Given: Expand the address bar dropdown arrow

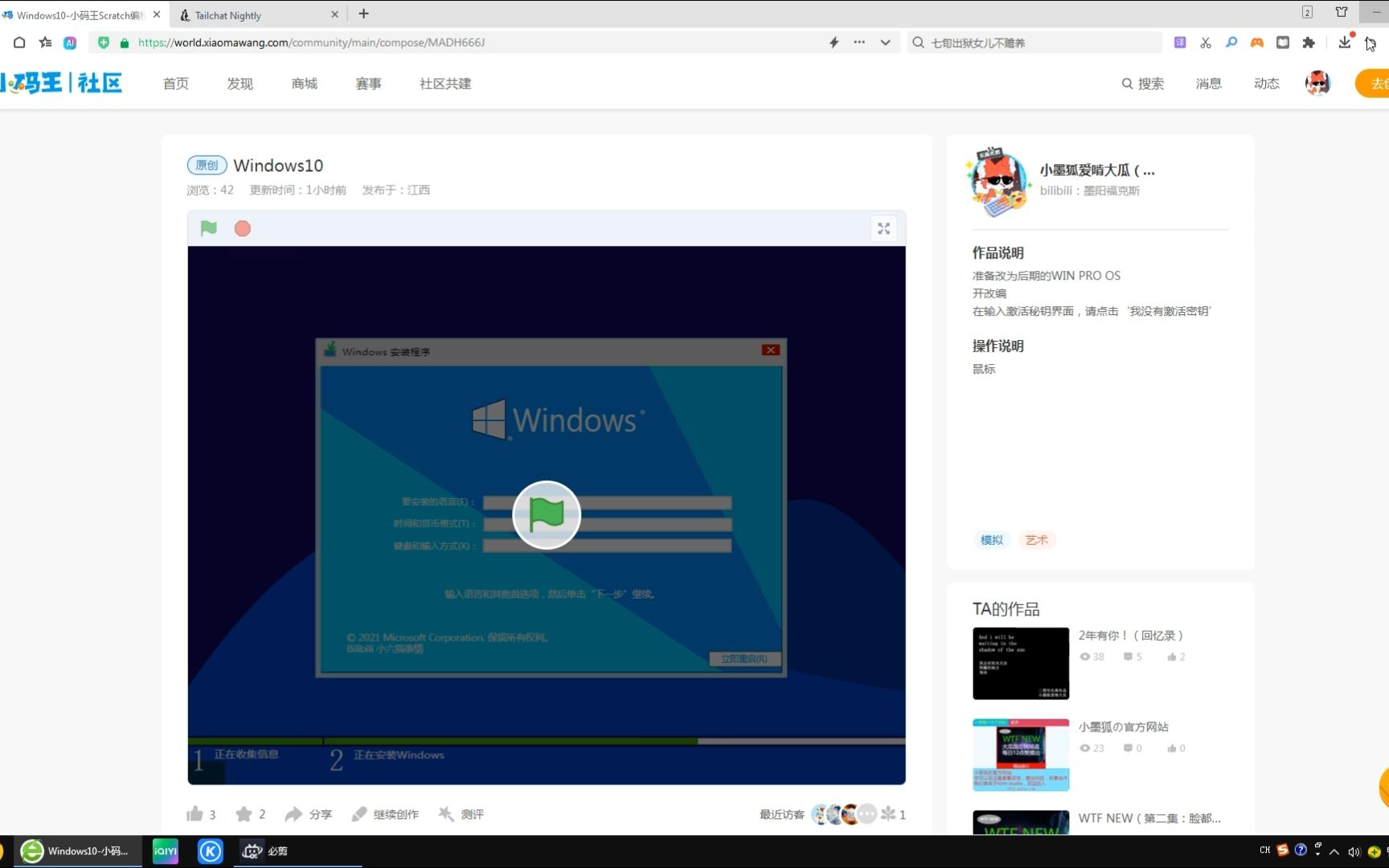Looking at the screenshot, I should coord(885,43).
